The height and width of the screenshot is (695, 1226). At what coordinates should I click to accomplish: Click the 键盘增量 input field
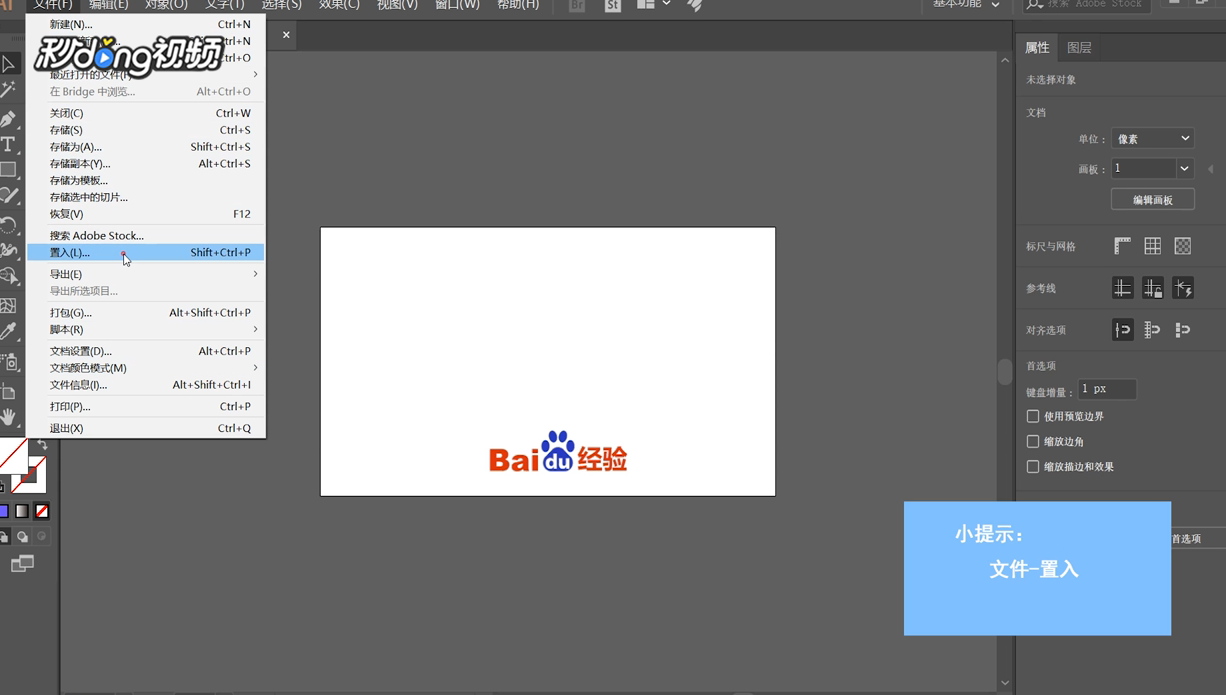1107,389
